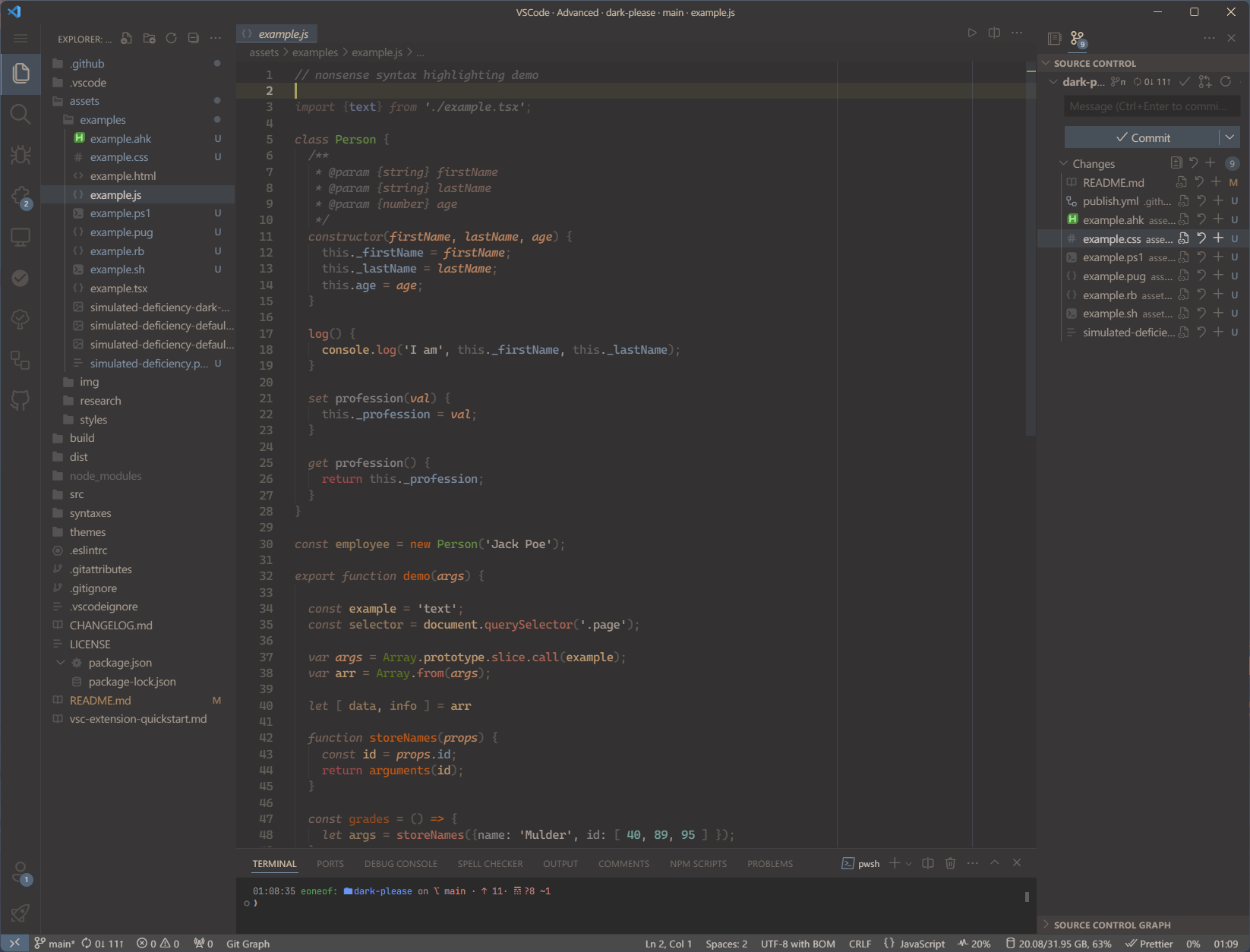
Task: Click the create pull request icon in repository row
Action: point(1205,82)
